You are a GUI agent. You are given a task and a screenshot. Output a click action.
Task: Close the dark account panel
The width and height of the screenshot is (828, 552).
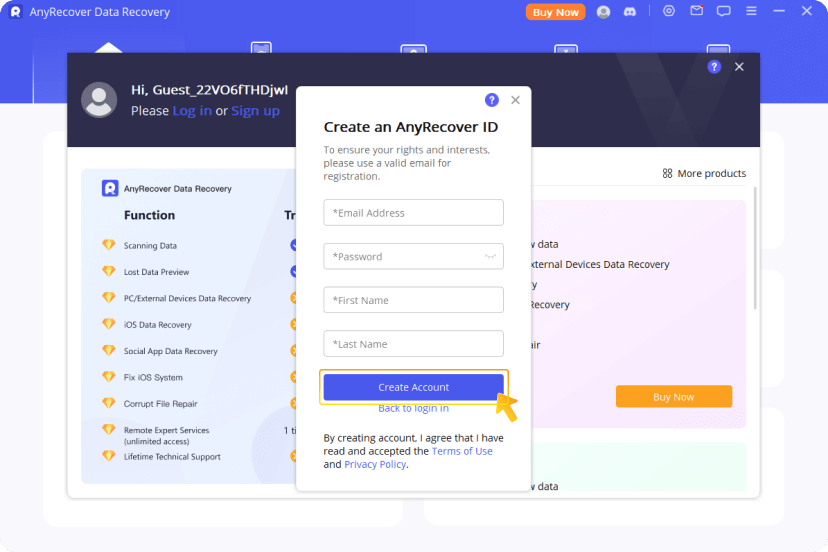point(739,67)
